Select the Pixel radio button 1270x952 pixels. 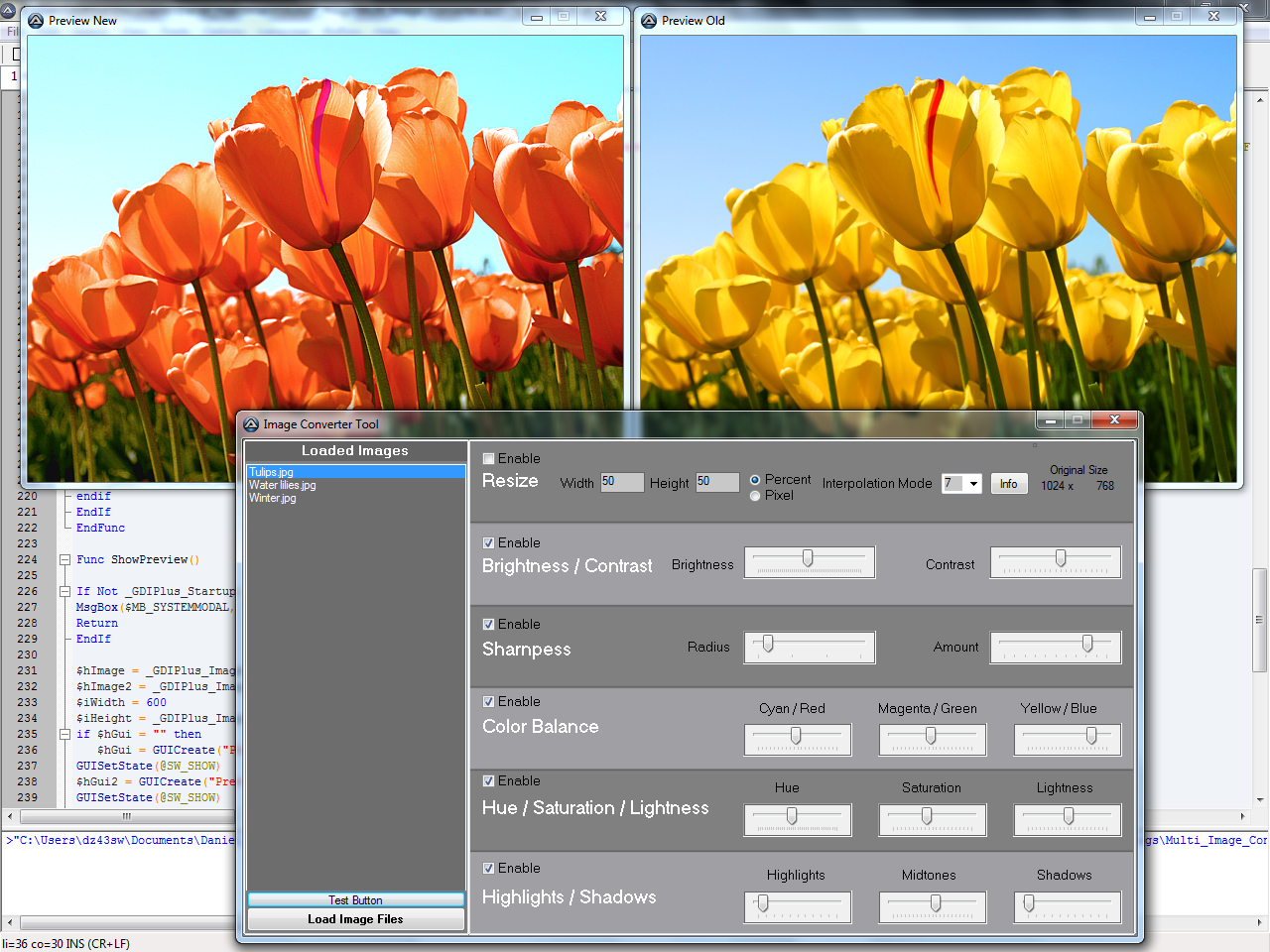coord(755,496)
